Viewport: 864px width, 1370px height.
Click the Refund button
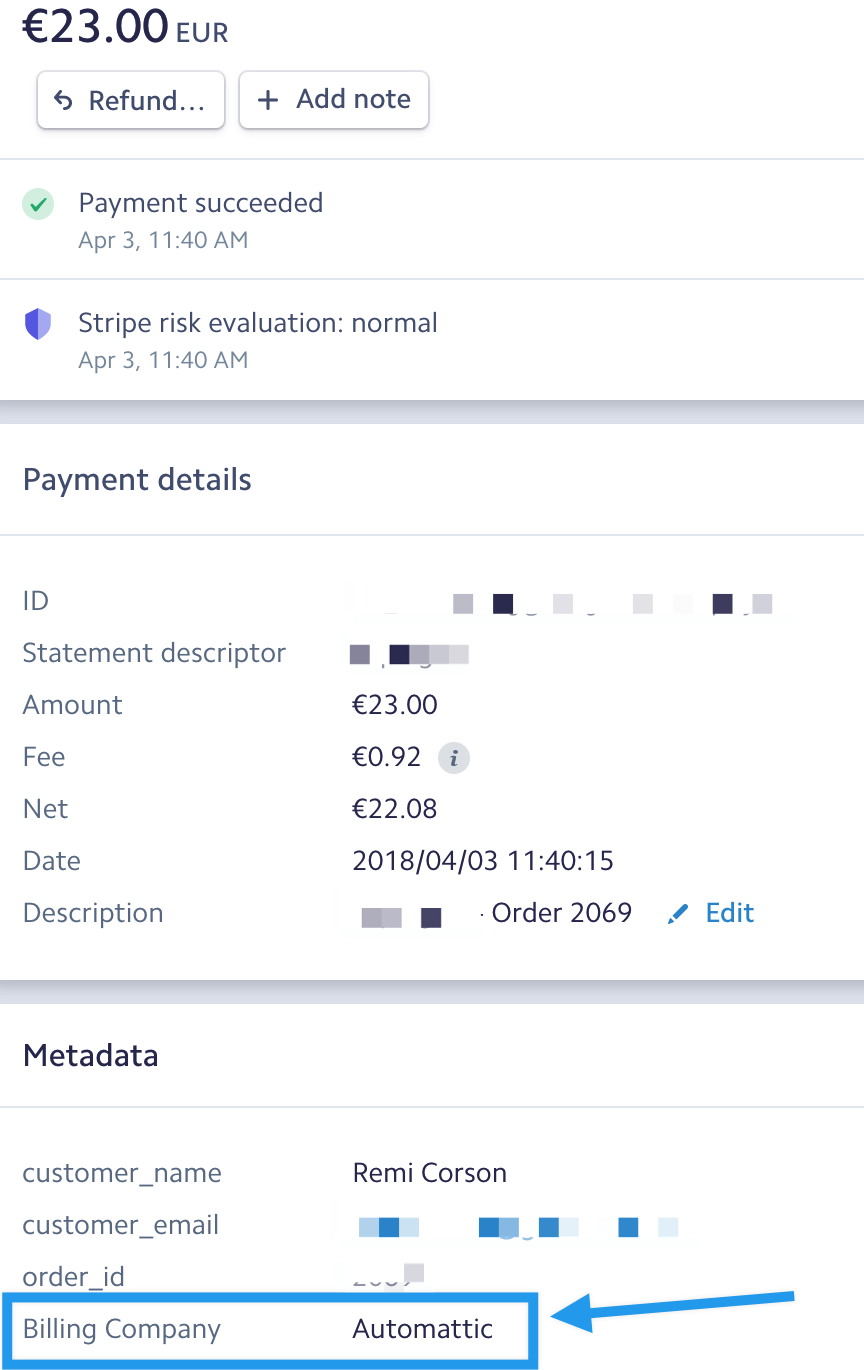coord(131,100)
